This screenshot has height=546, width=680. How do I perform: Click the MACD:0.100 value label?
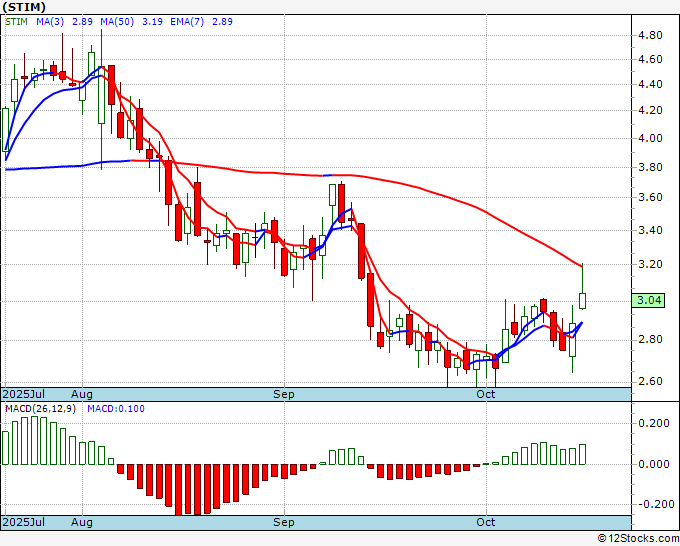coord(116,409)
